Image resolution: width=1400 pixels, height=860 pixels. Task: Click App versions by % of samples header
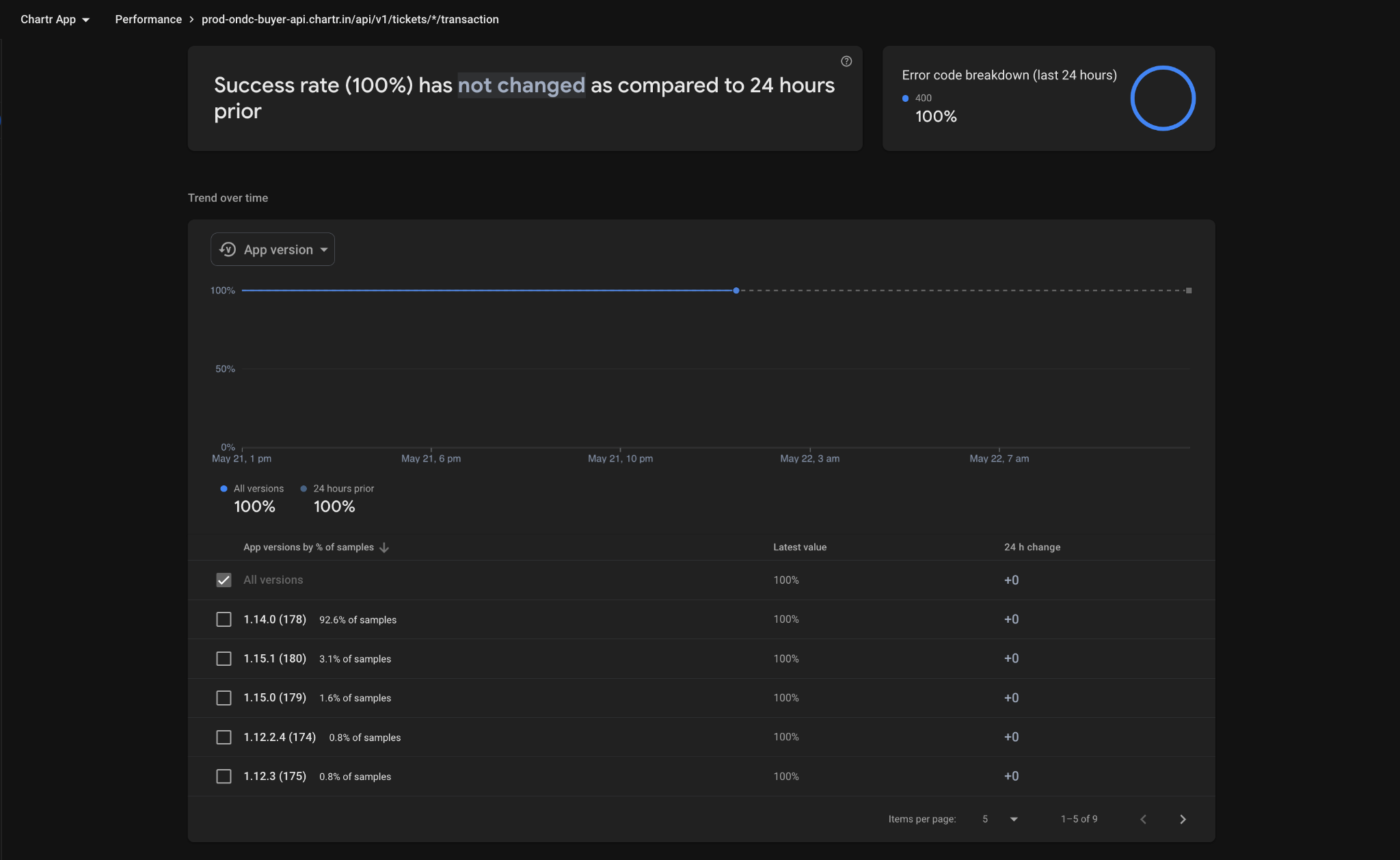pos(309,548)
